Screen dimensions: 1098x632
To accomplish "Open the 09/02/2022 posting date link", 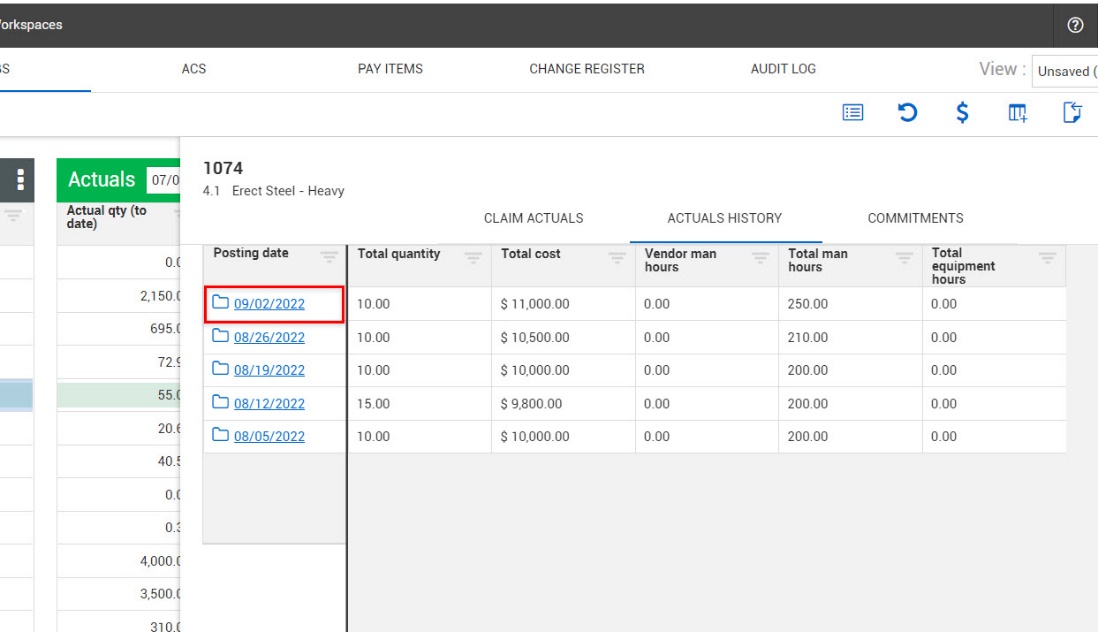I will 269,304.
